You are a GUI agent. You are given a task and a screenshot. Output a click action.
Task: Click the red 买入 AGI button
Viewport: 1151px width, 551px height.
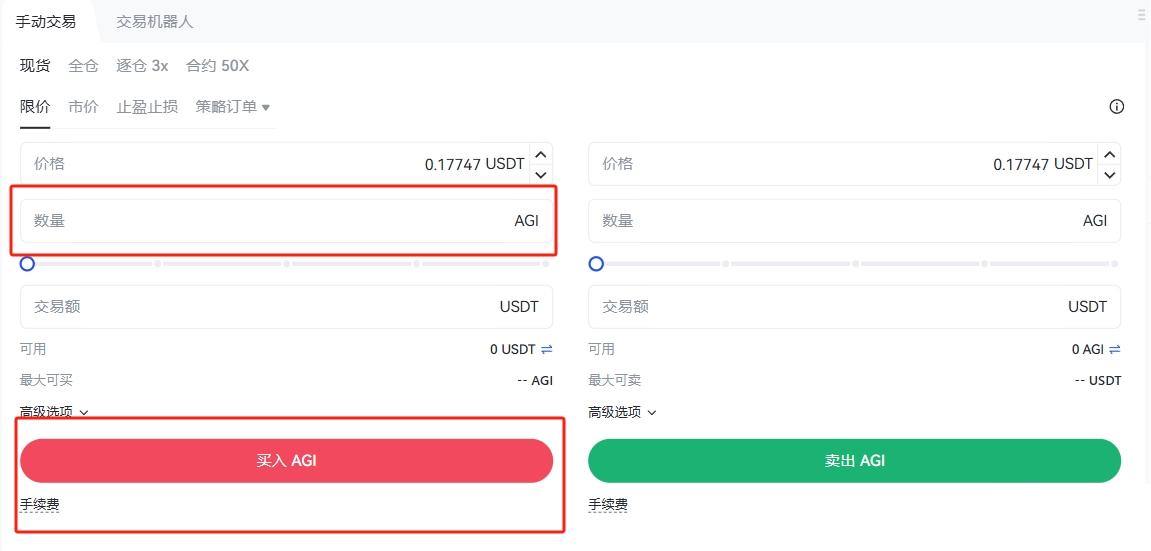tap(286, 461)
